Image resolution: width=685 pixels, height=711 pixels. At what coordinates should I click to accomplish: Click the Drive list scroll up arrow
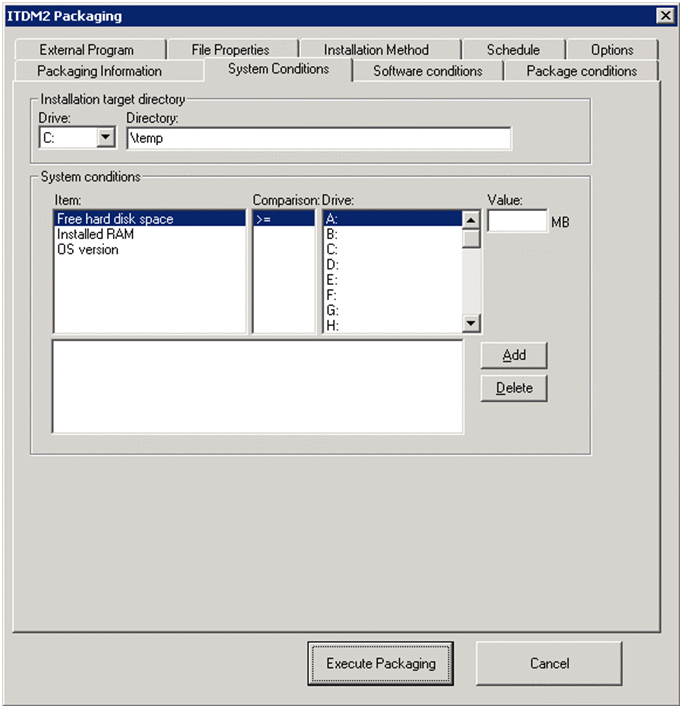471,220
